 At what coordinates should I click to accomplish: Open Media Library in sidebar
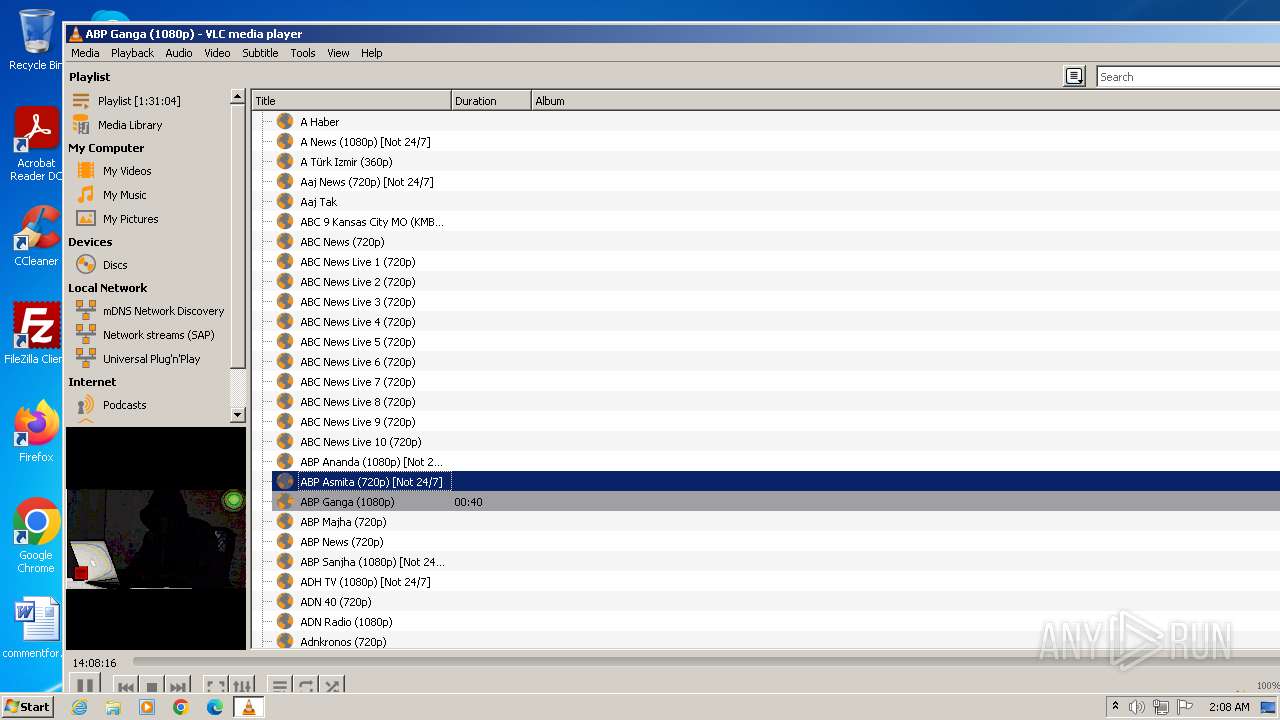pyautogui.click(x=130, y=125)
